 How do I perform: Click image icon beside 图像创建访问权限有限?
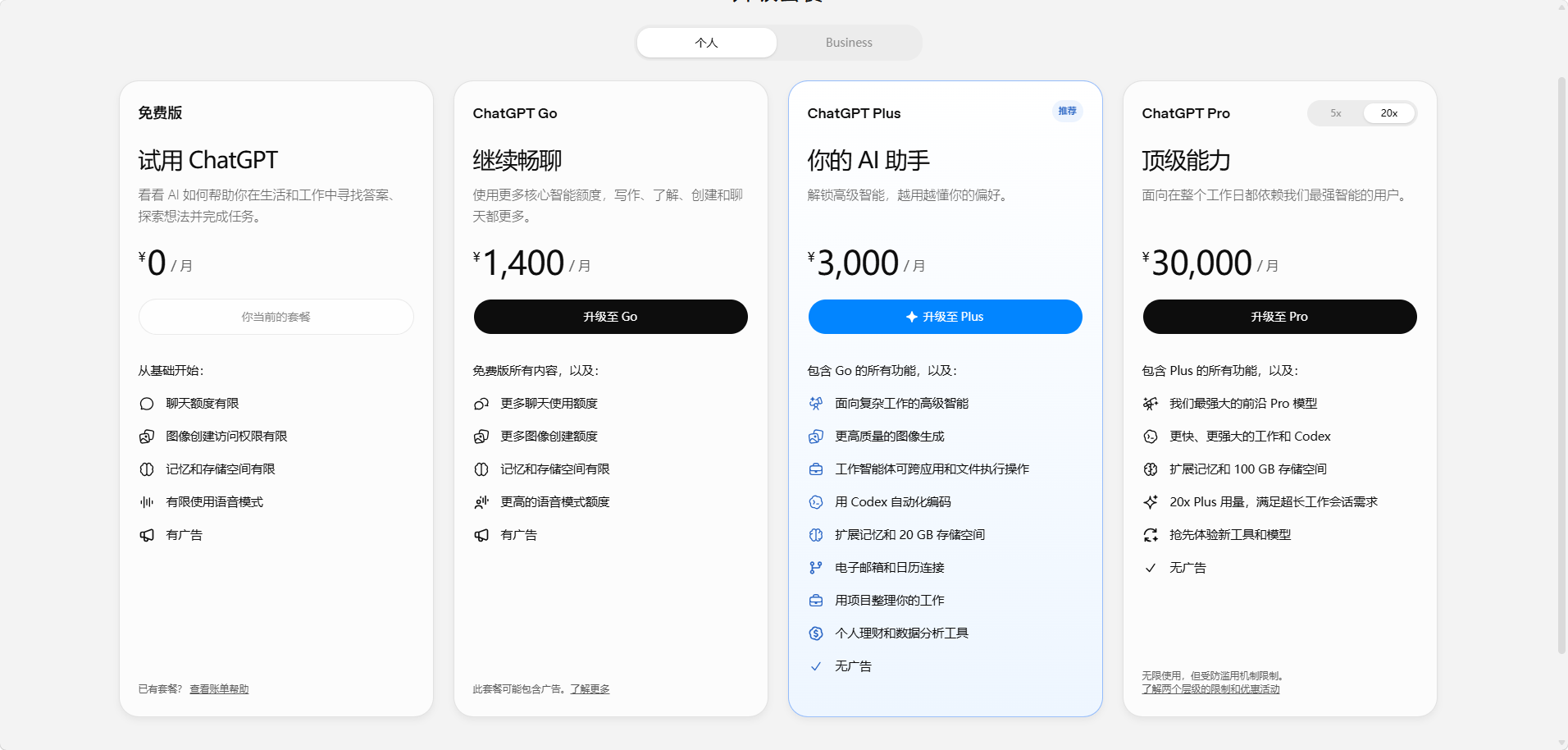[147, 437]
